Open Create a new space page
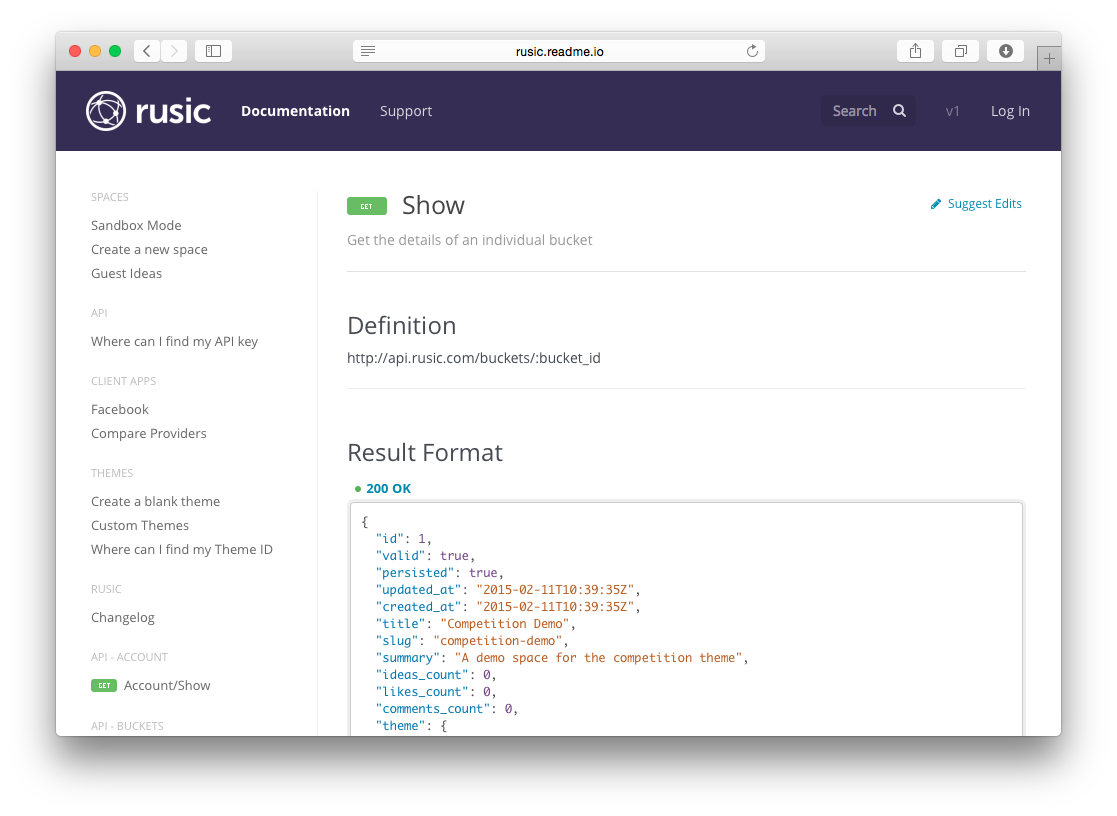The height and width of the screenshot is (816, 1117). tap(150, 249)
